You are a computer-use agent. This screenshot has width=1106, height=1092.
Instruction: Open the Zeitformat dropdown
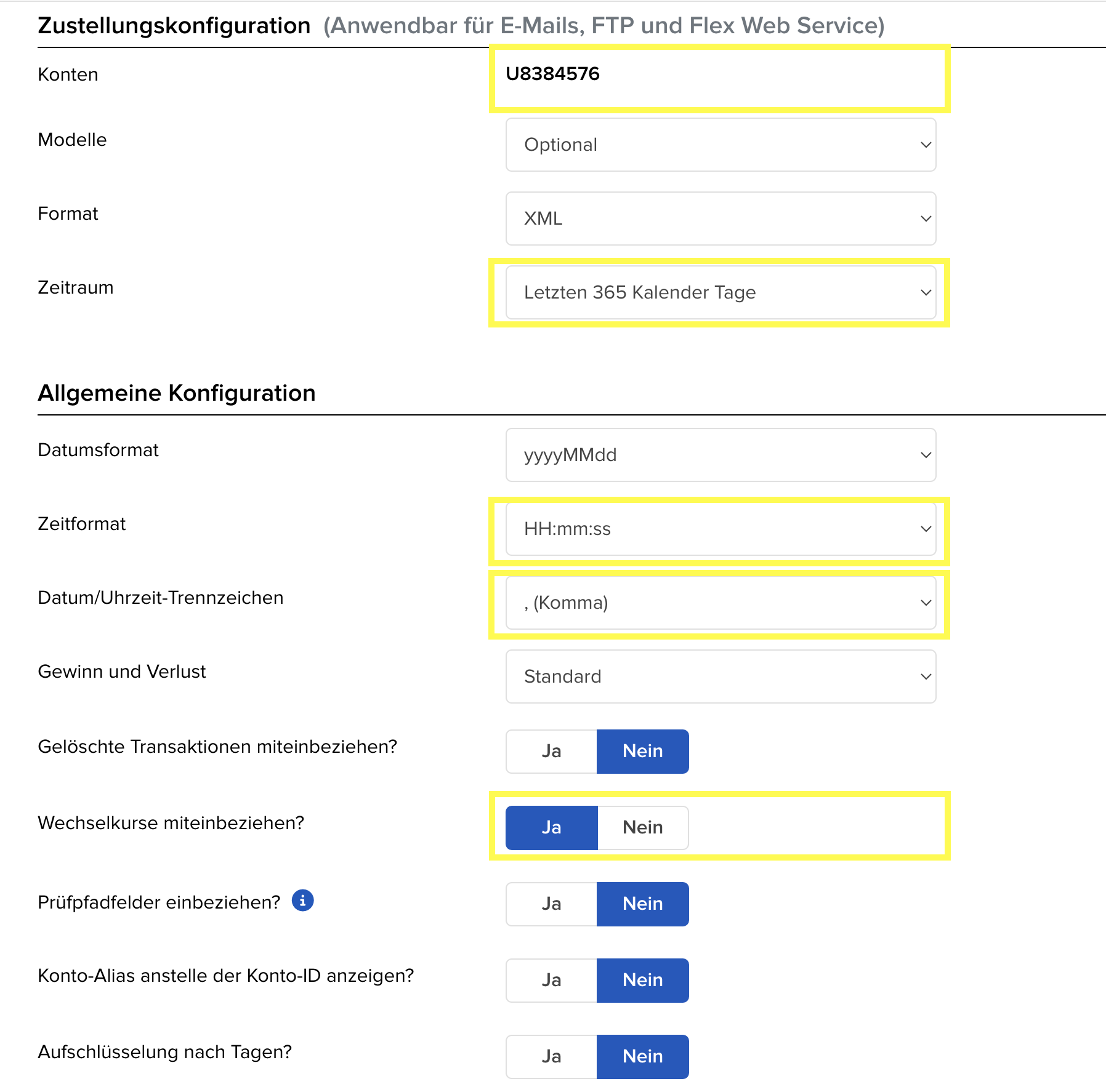[x=721, y=529]
